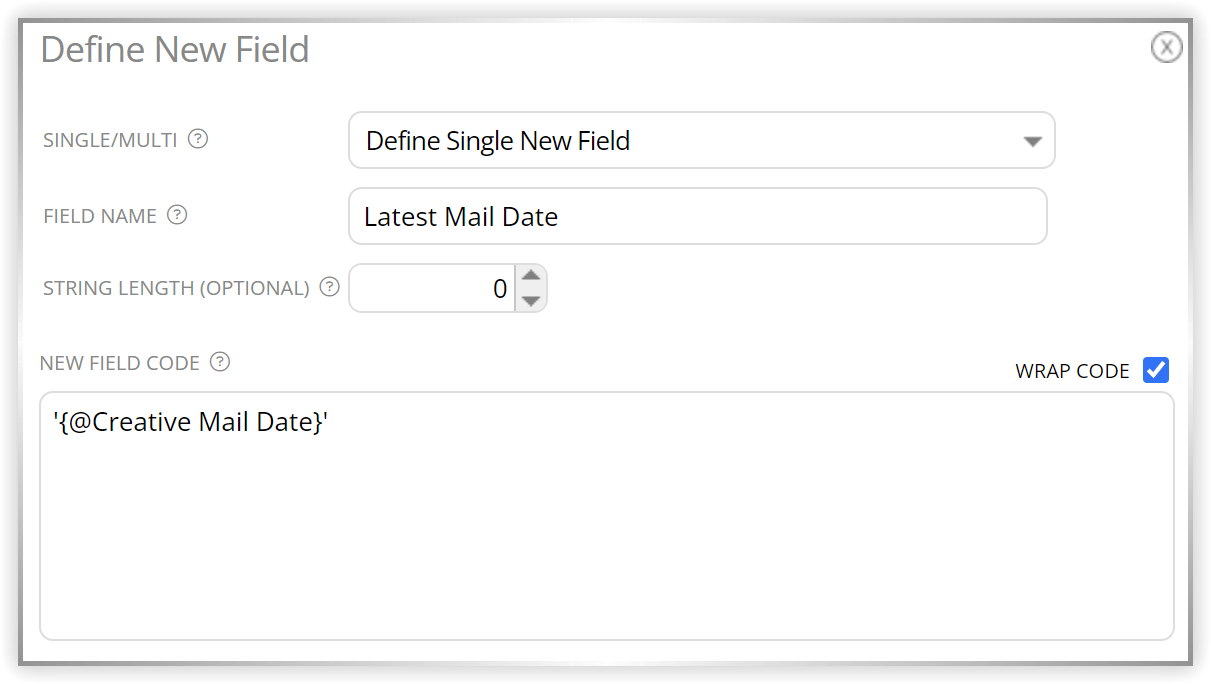Decrease string length with down arrow
This screenshot has height=684, width=1211.
[531, 300]
